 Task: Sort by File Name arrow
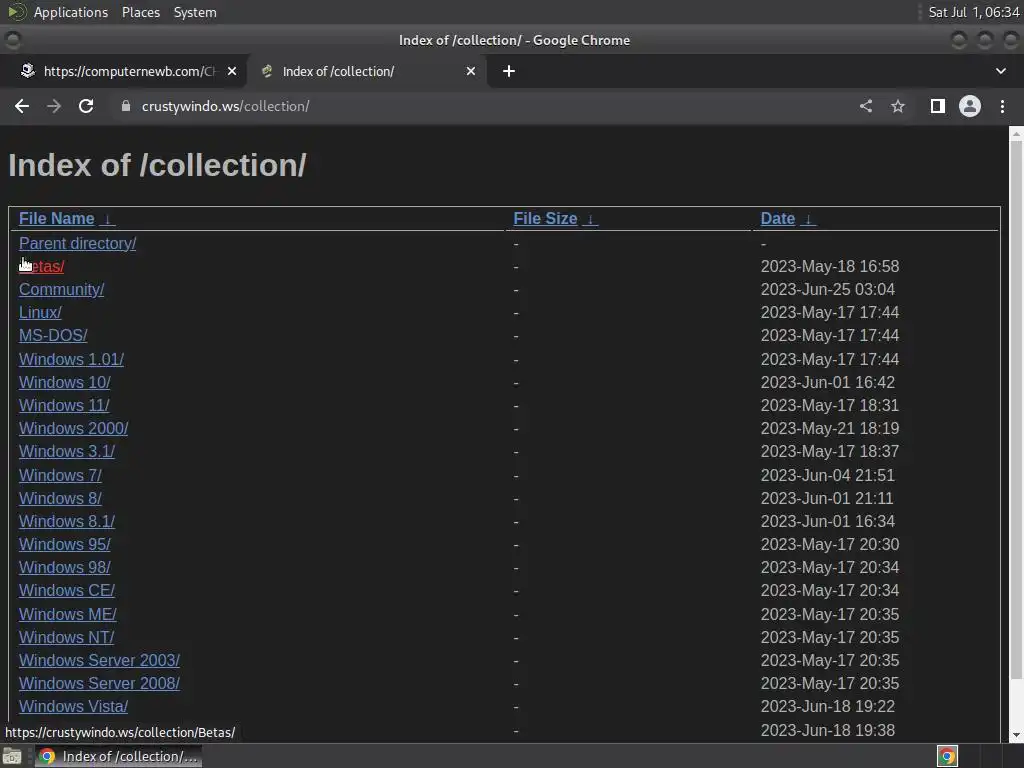tap(108, 219)
